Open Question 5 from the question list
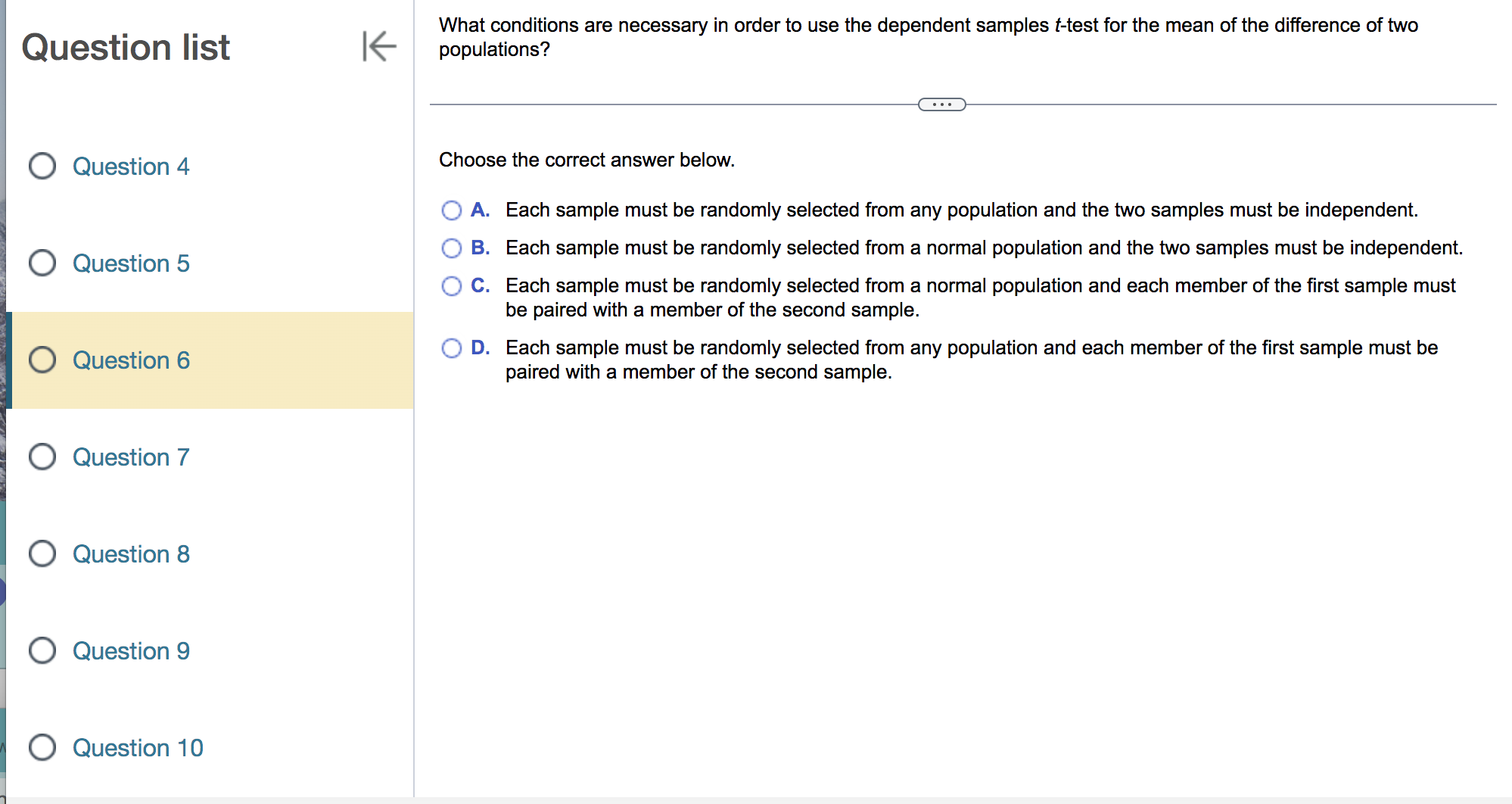 point(131,263)
